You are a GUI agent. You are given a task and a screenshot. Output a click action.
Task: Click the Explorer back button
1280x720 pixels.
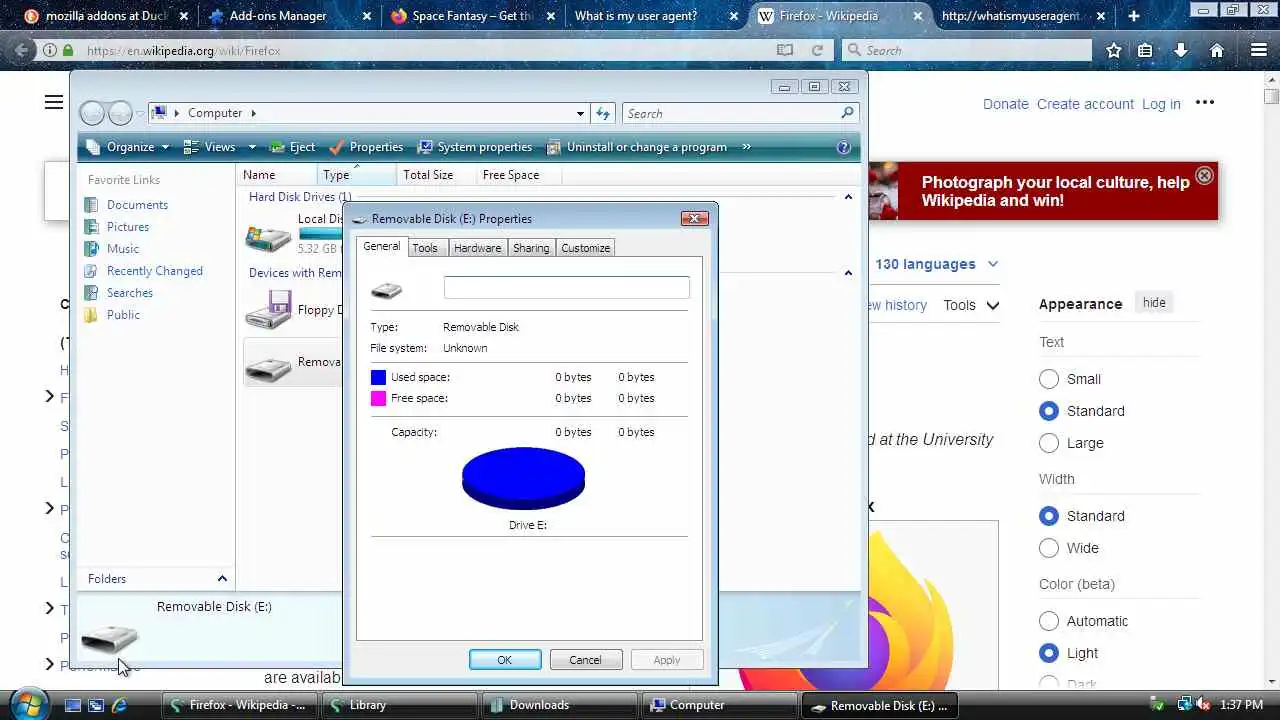[92, 113]
